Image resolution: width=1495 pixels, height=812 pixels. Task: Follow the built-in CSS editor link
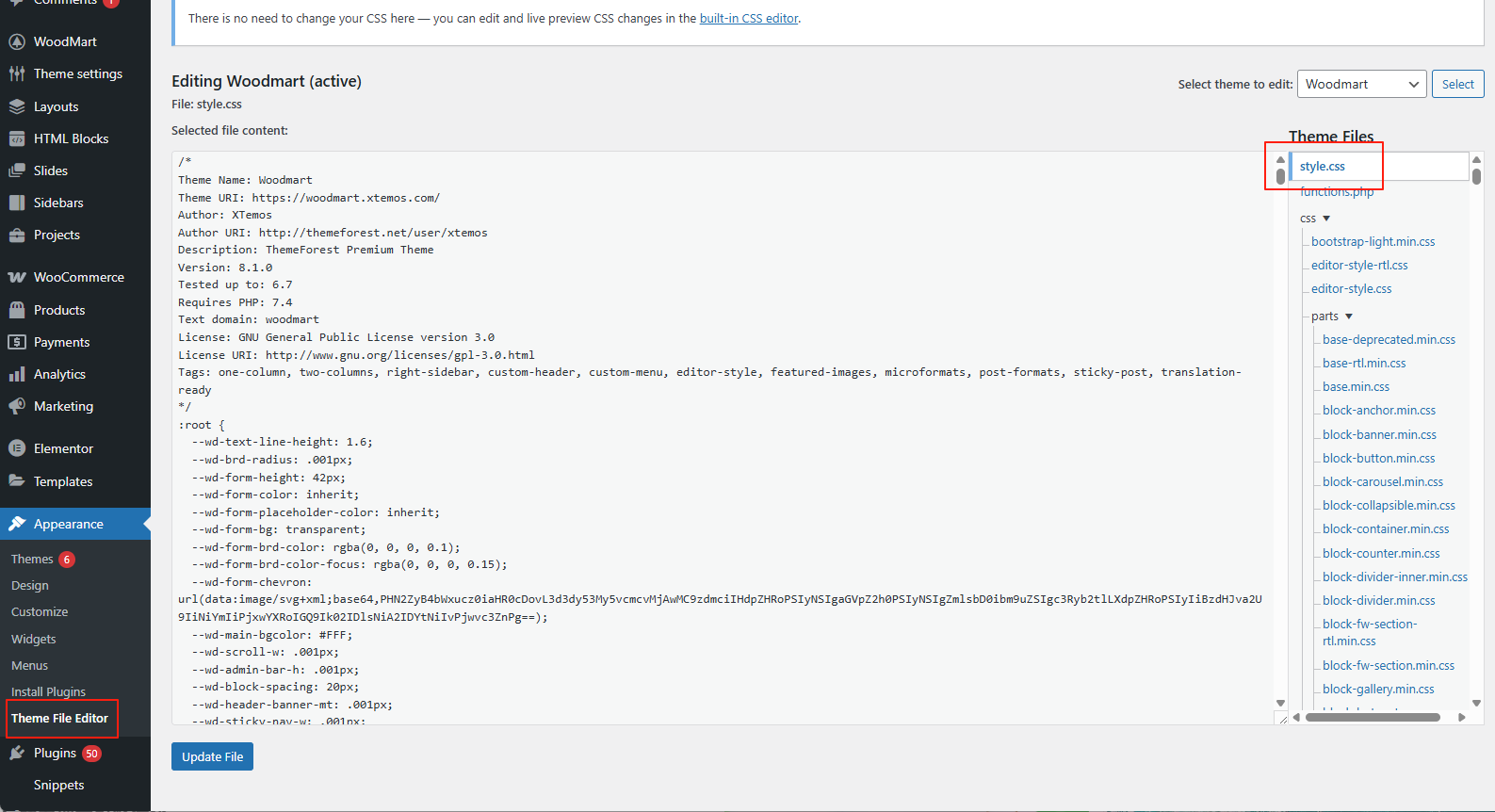click(748, 19)
